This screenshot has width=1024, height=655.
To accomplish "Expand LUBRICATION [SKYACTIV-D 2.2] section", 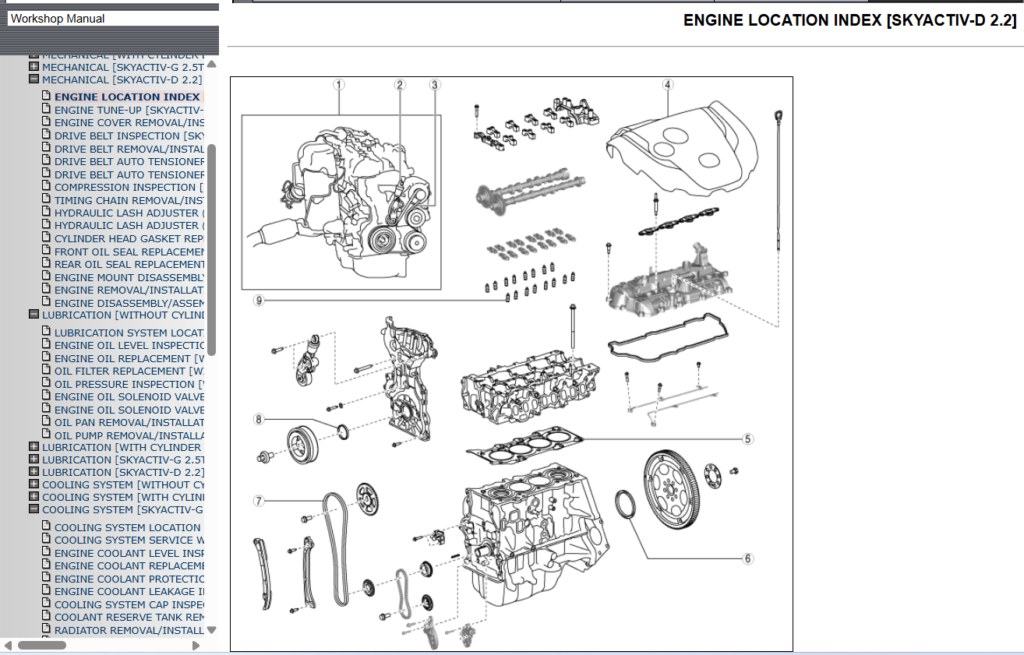I will coord(34,471).
